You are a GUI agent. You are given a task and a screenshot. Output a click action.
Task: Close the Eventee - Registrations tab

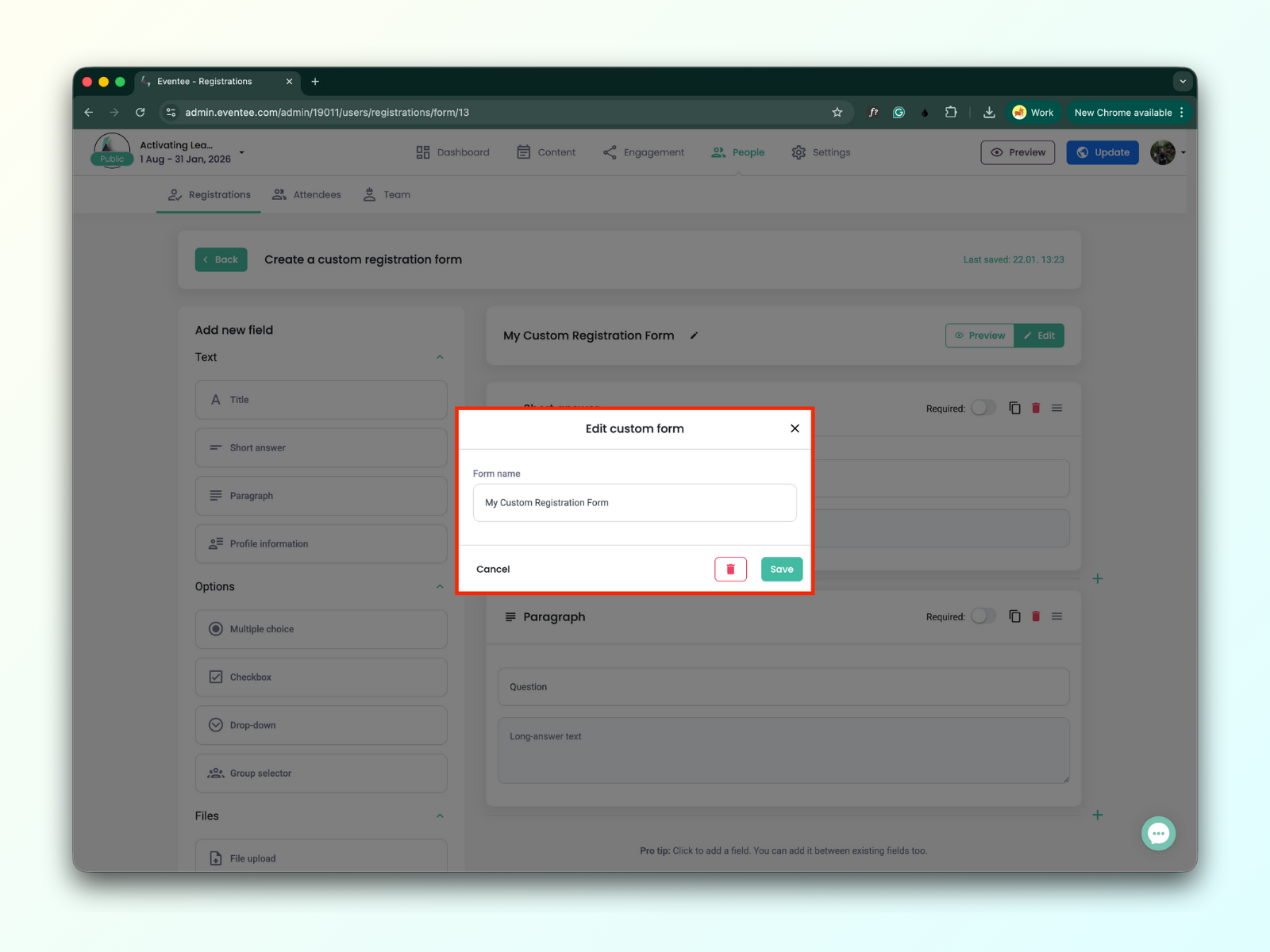click(x=289, y=82)
